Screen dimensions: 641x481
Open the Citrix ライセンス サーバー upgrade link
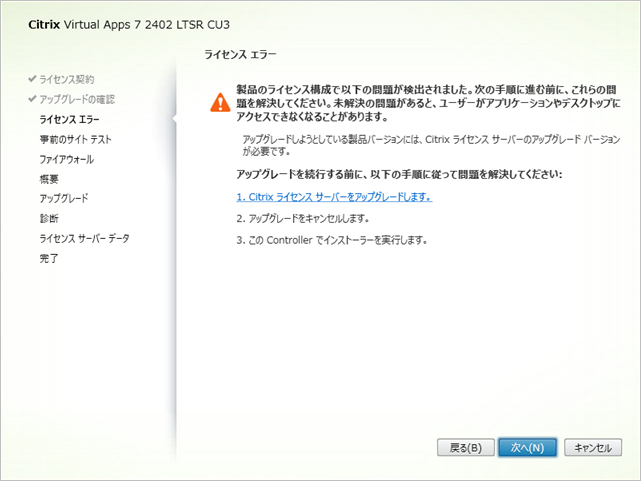(334, 197)
